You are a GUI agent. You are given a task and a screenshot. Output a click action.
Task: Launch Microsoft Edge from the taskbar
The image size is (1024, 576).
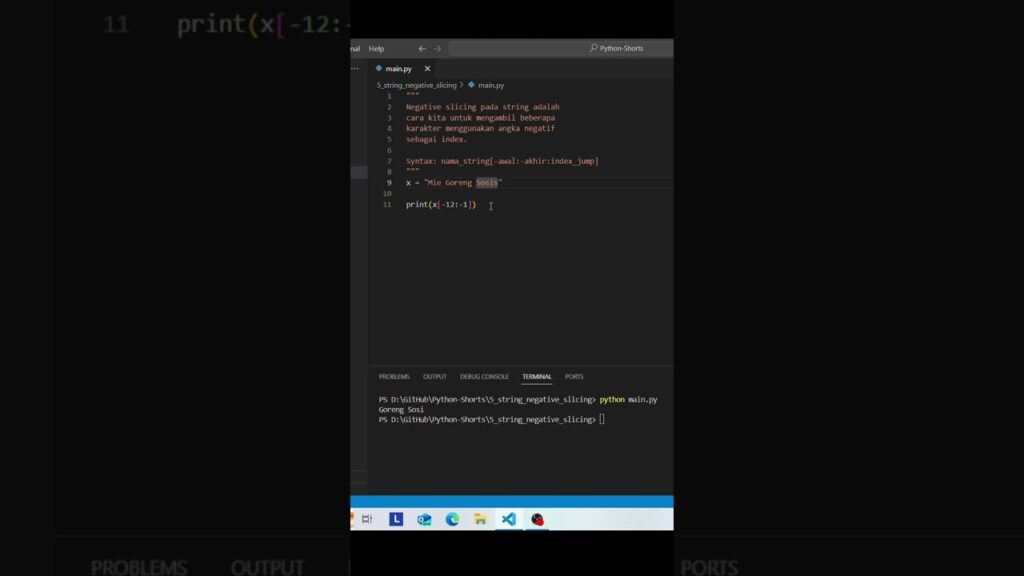coord(452,519)
